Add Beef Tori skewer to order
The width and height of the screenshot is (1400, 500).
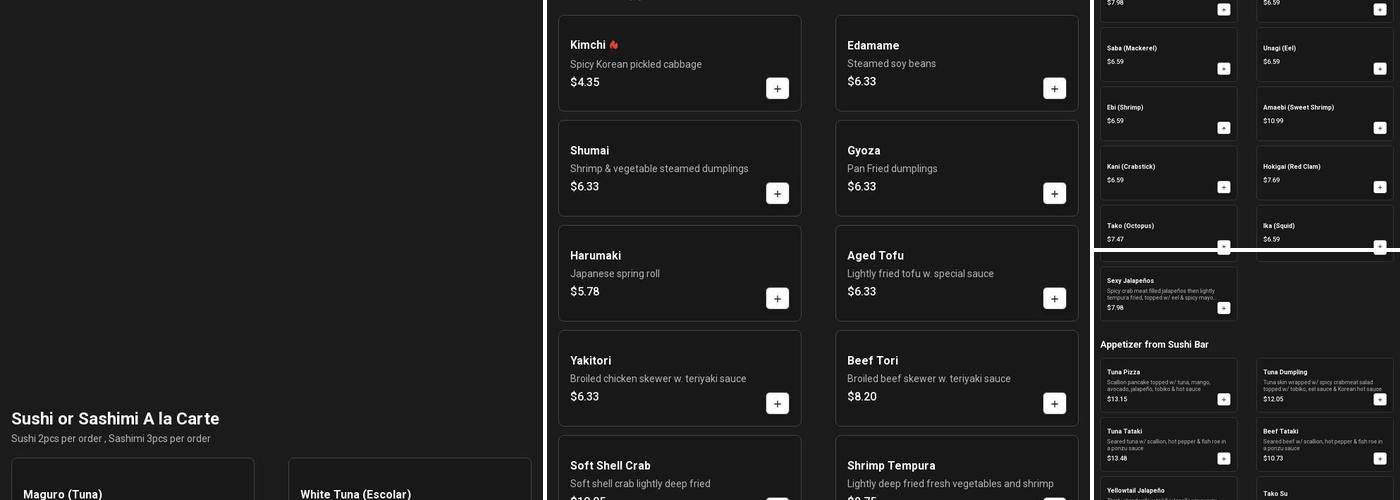click(1054, 403)
